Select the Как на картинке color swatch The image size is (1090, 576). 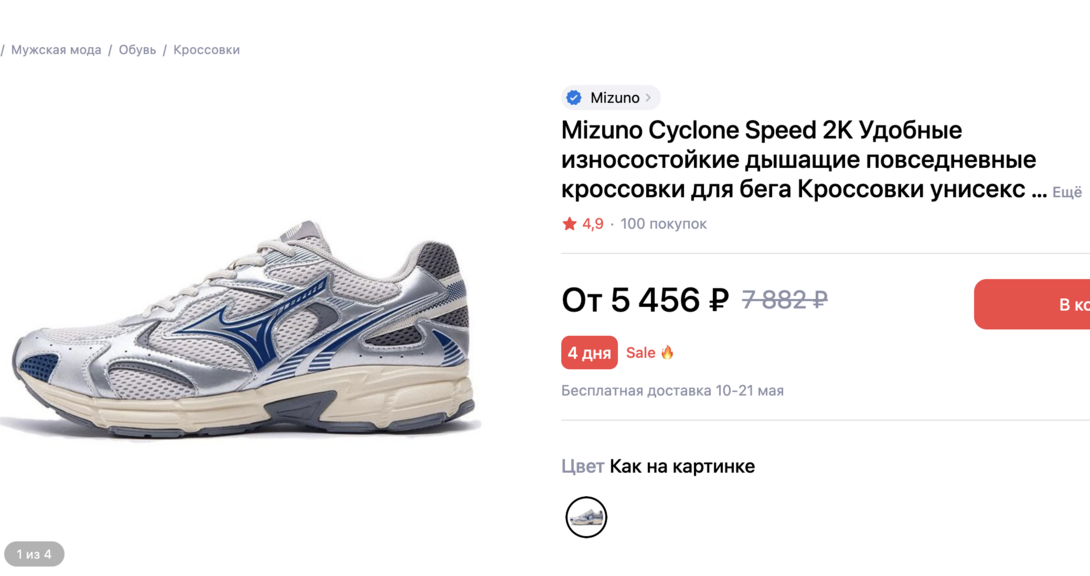pos(586,517)
